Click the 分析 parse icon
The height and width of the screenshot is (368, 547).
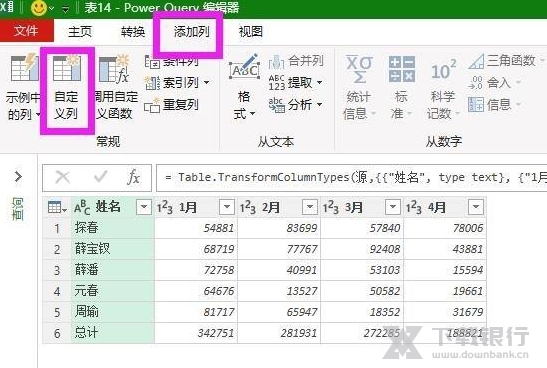tap(276, 105)
